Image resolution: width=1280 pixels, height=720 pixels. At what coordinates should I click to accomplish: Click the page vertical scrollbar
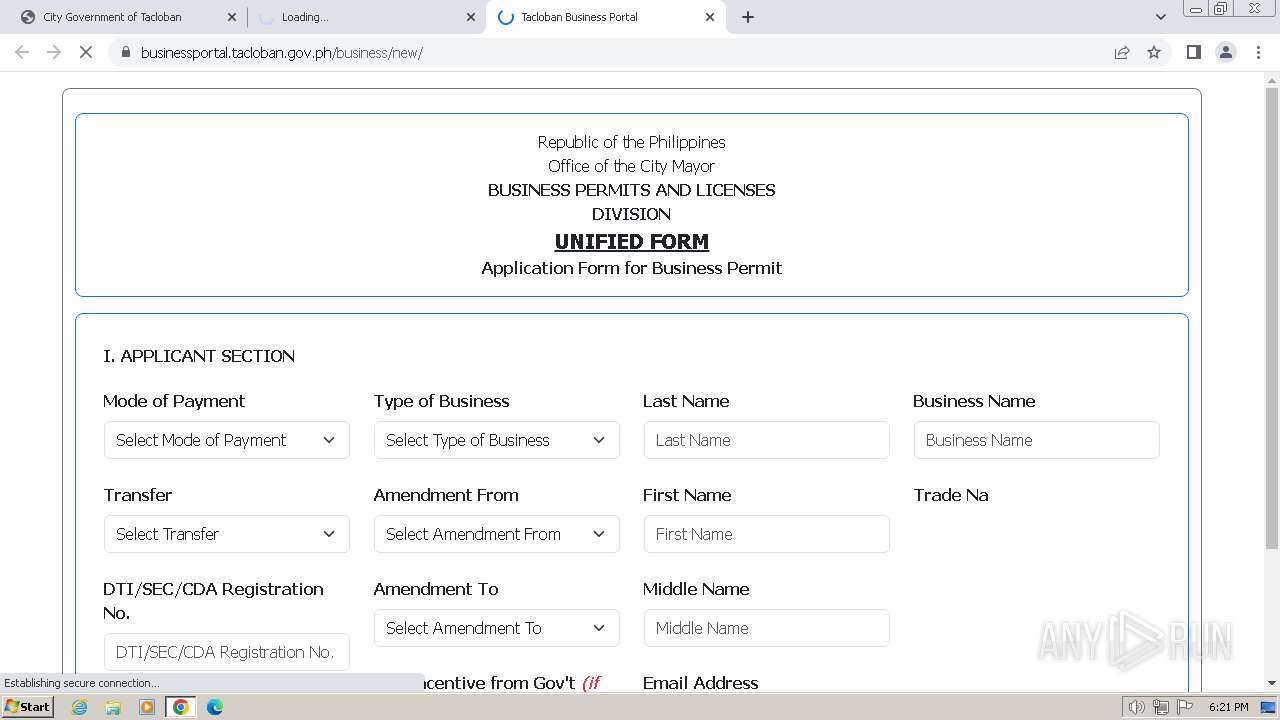[1272, 318]
